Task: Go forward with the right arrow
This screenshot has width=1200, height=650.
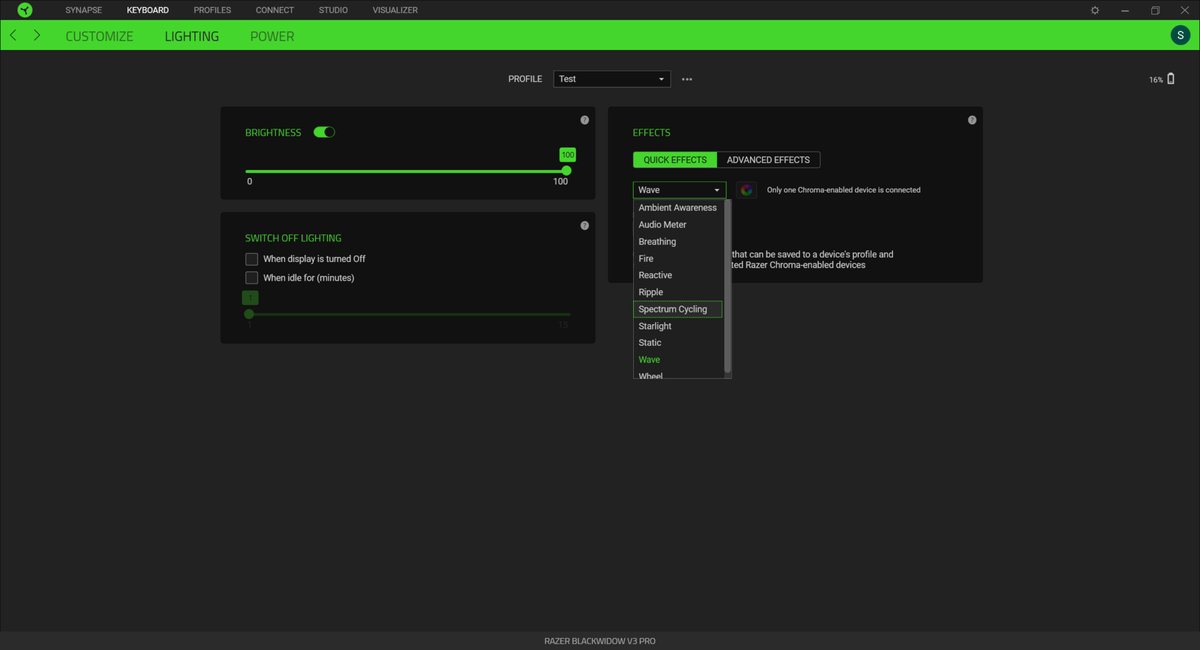Action: 37,35
